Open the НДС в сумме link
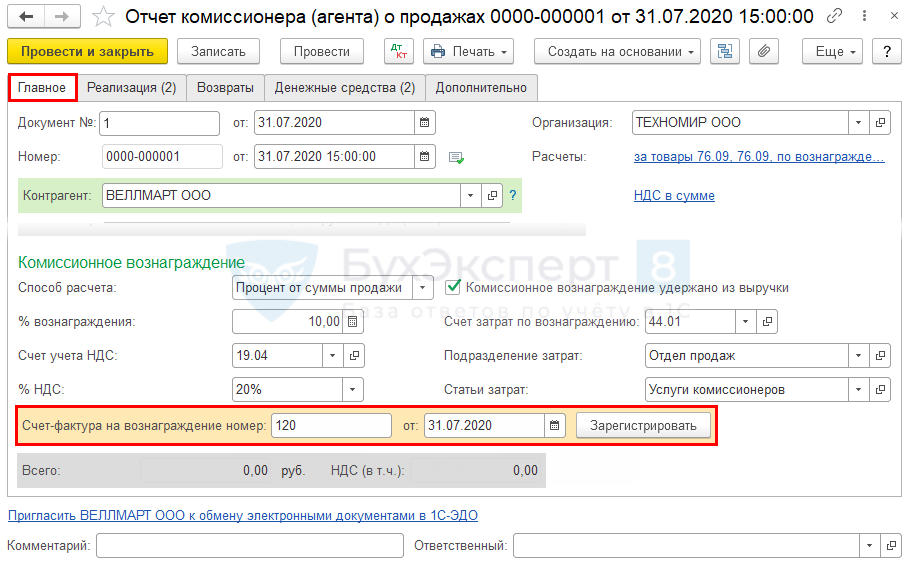916x562 pixels. 674,196
